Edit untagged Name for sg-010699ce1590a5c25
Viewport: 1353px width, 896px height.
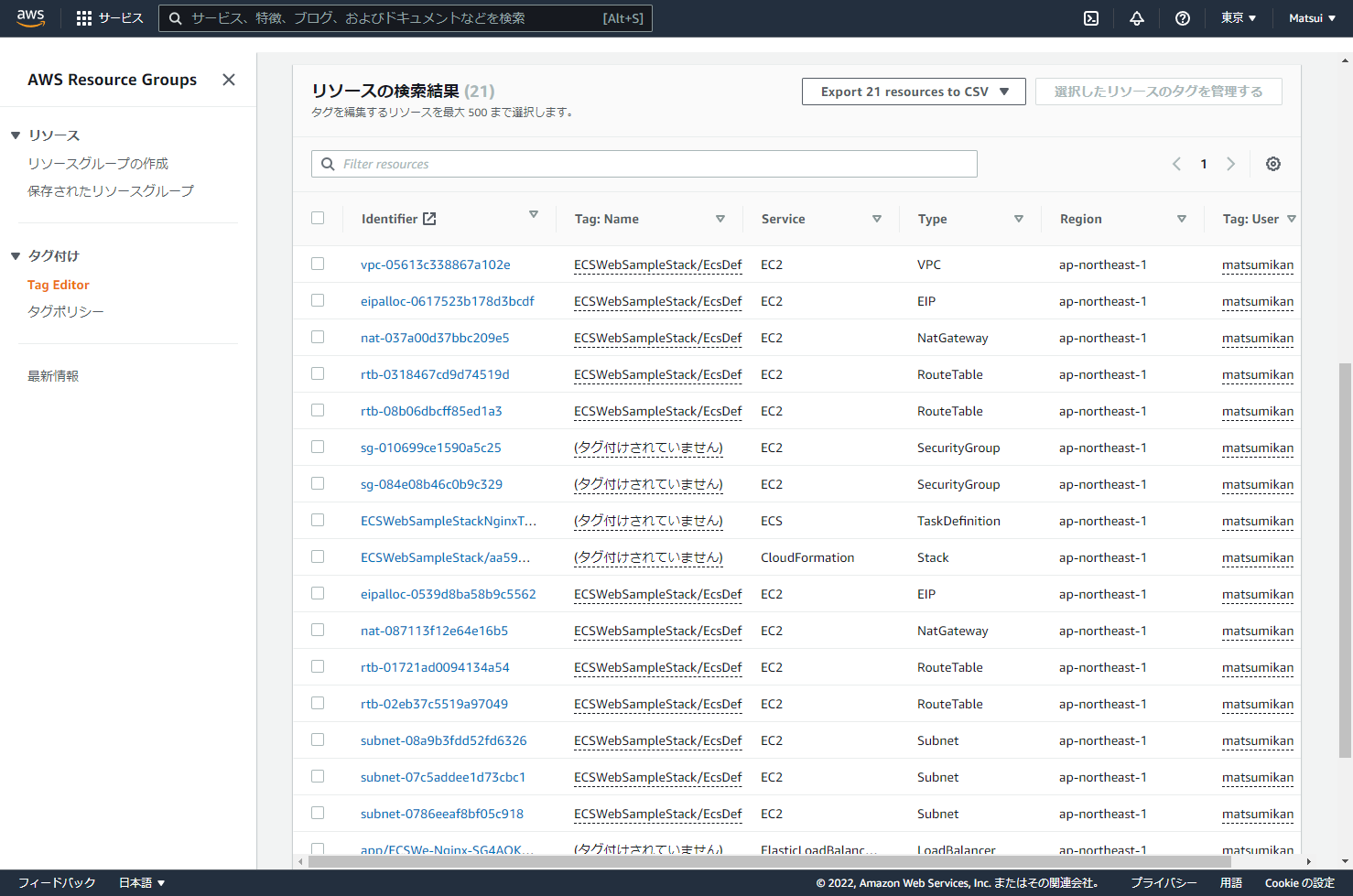pyautogui.click(x=648, y=448)
